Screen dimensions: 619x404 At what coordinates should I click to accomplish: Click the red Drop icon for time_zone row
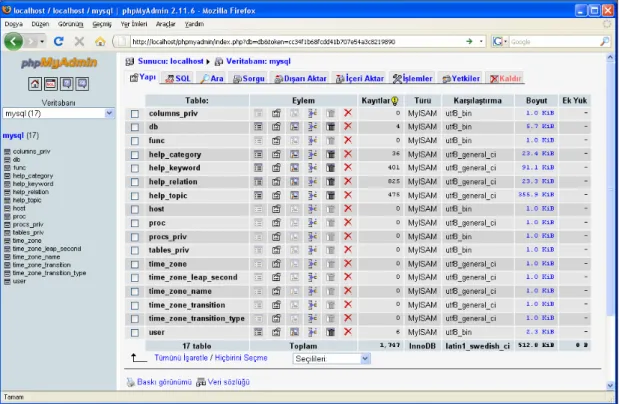coord(348,264)
